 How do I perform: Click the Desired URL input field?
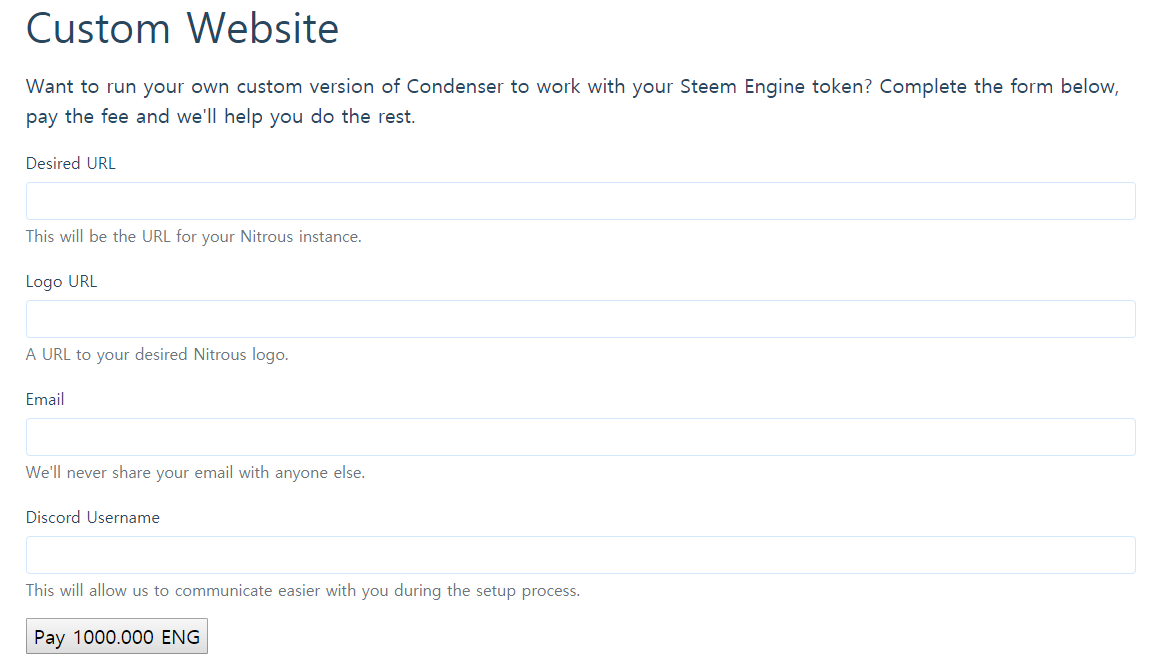(x=580, y=201)
